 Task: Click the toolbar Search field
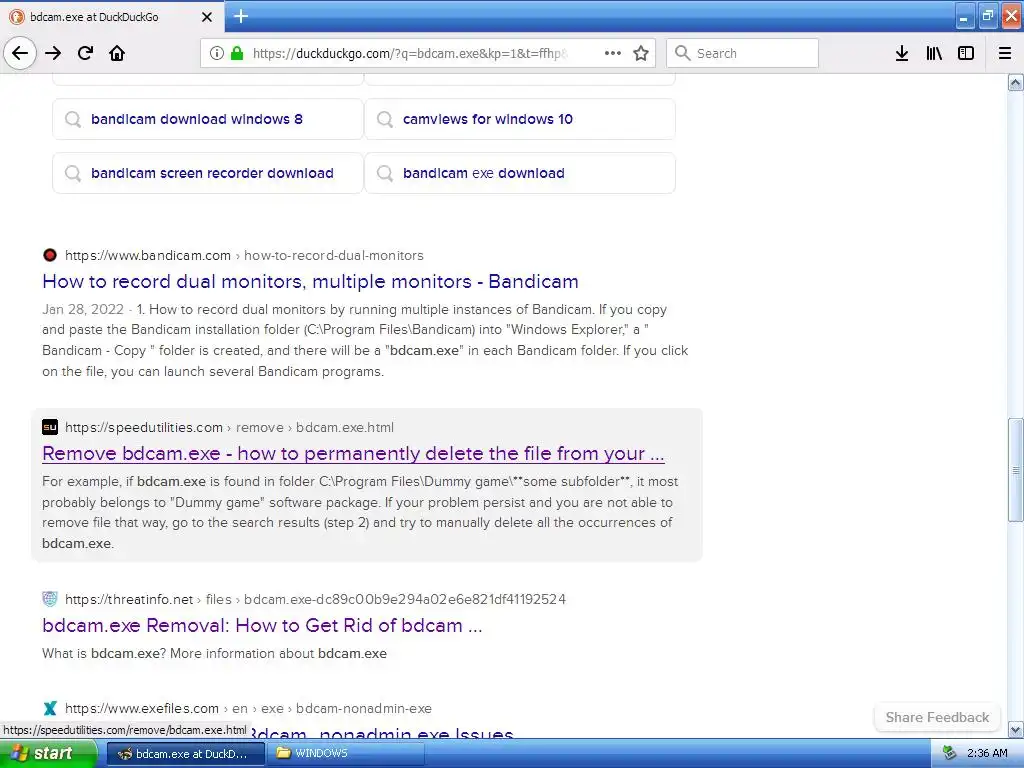[743, 53]
